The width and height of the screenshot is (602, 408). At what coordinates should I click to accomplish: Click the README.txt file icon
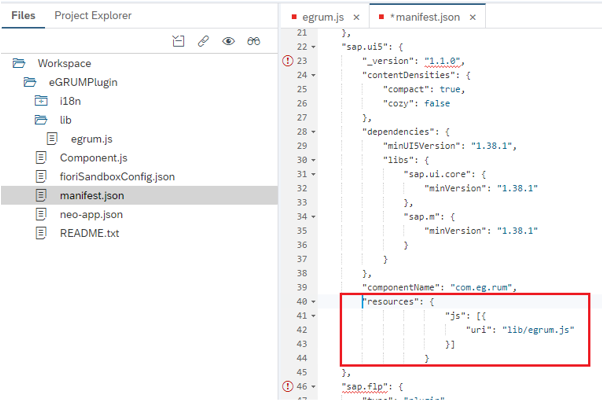tap(41, 233)
